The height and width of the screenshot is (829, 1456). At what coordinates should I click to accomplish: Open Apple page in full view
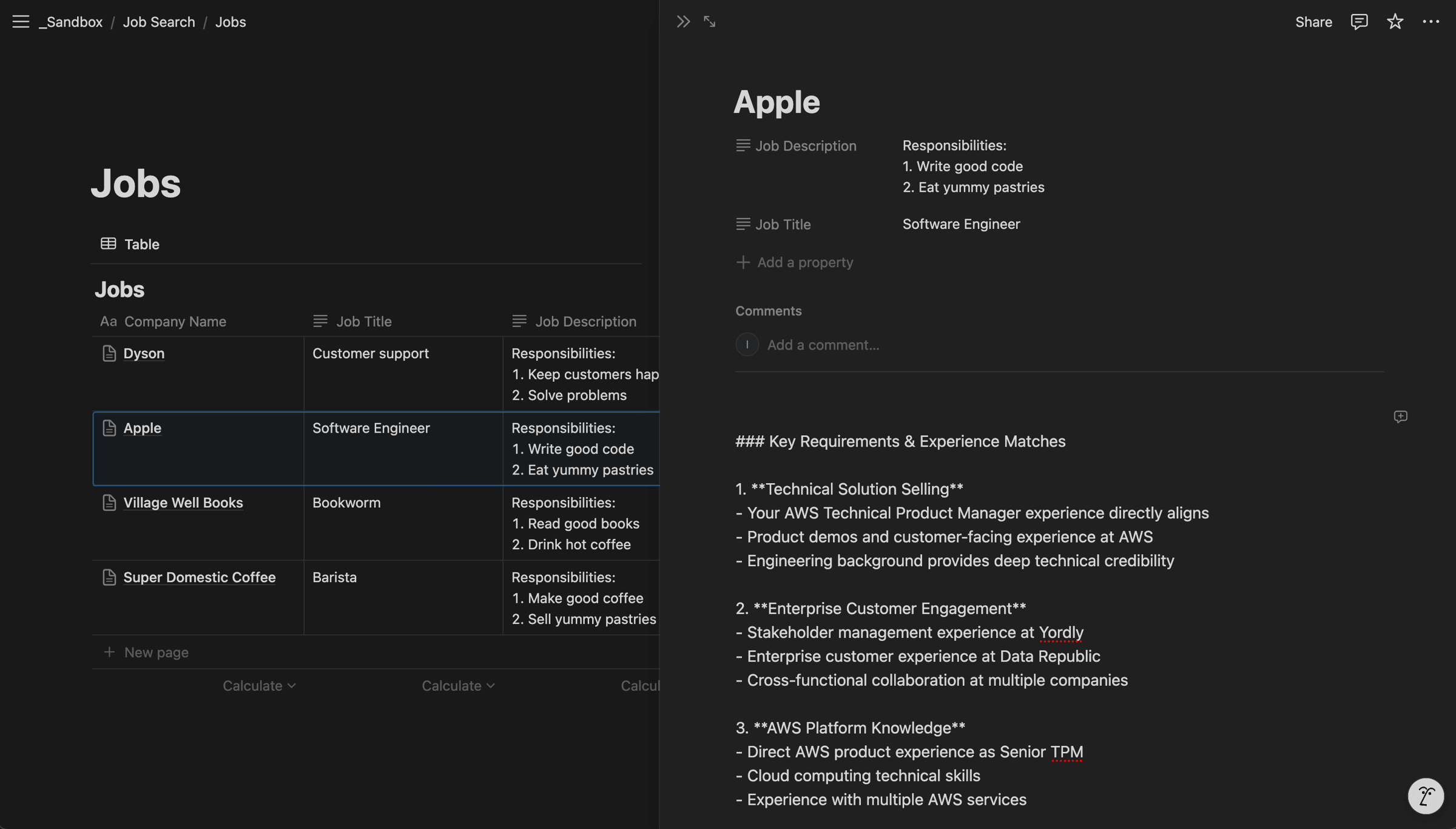click(709, 22)
